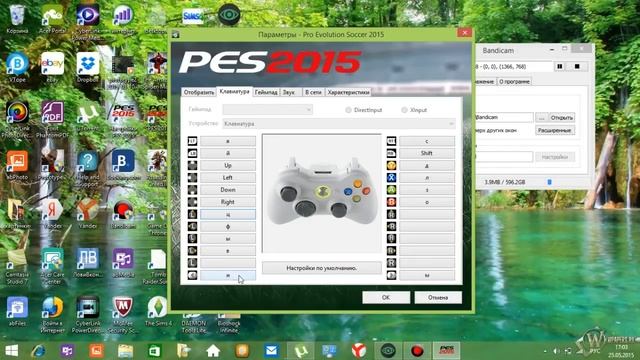Click the Shift key binding button
Viewport: 640px width, 360px height.
click(427, 153)
